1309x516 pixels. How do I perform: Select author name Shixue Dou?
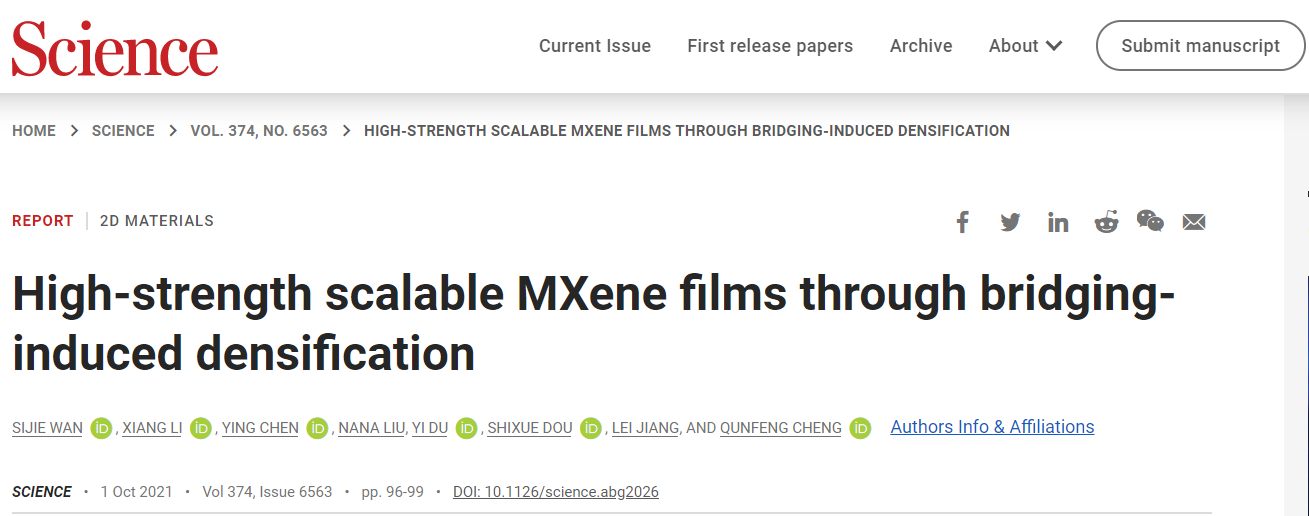530,428
